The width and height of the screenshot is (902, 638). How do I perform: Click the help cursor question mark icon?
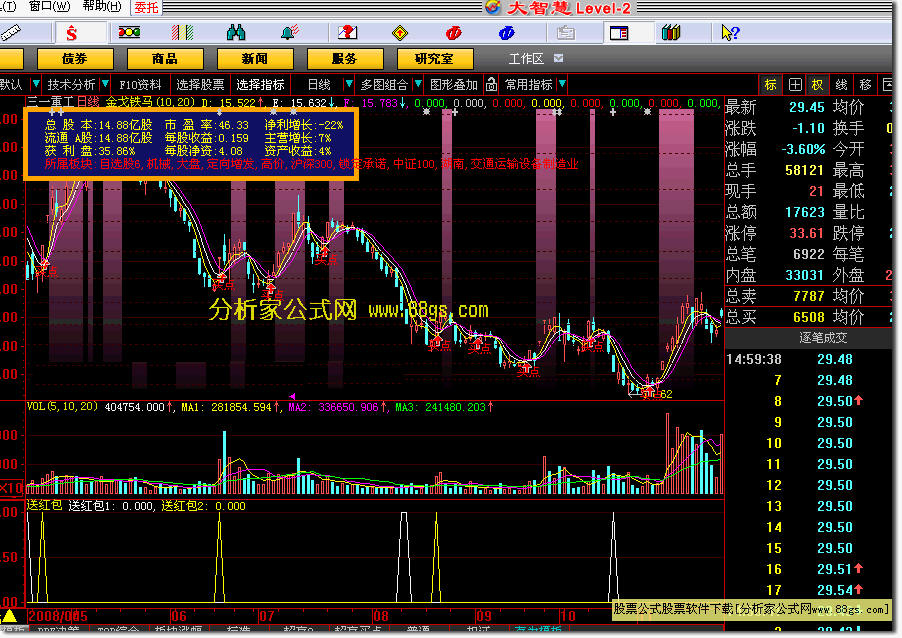pos(730,32)
